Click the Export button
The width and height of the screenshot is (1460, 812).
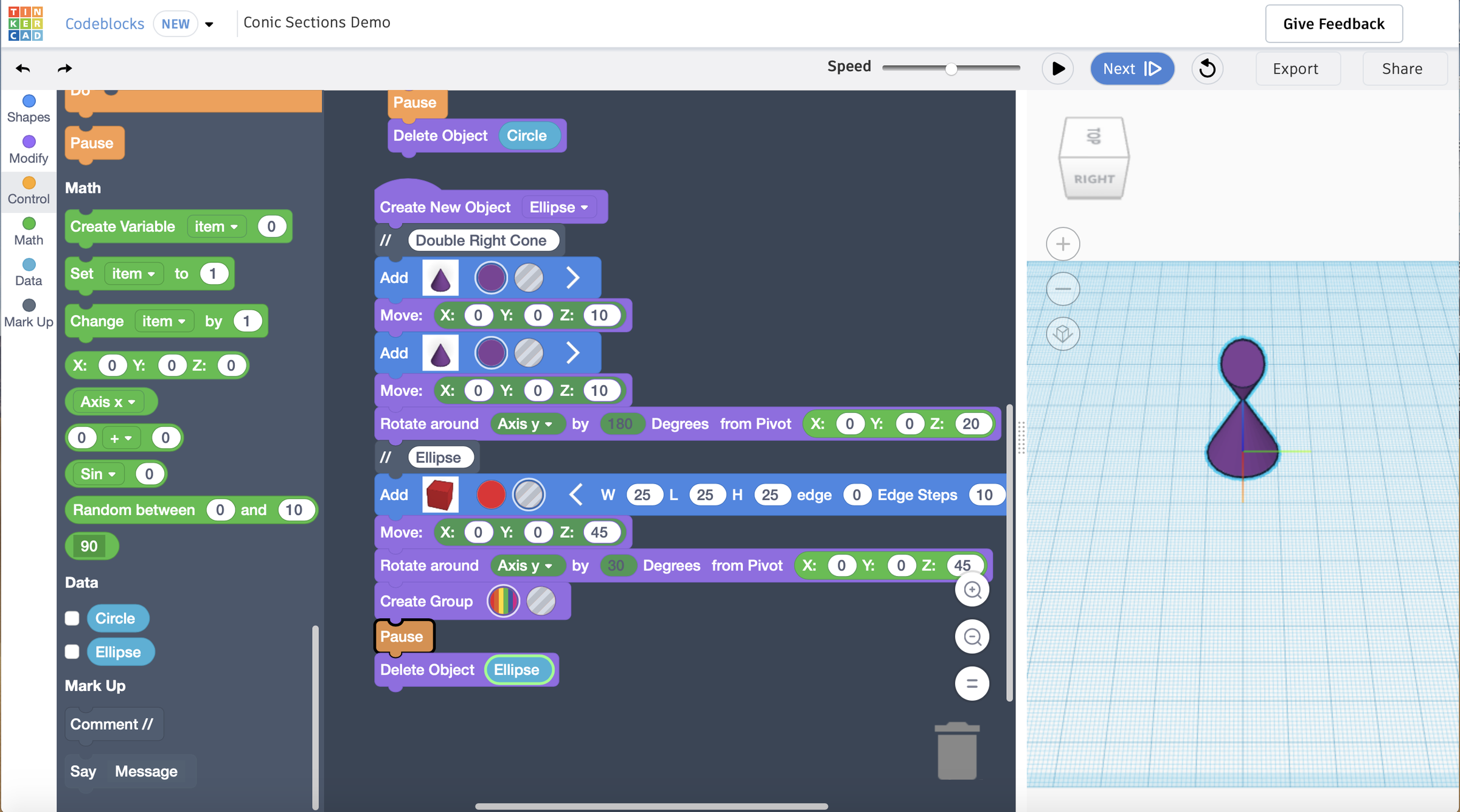1298,68
